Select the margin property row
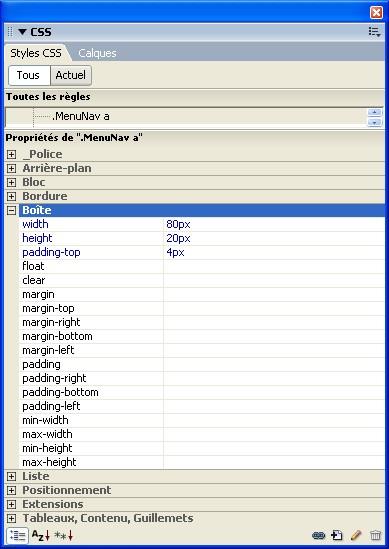Viewport: 389px width, 549px height. coord(202,294)
